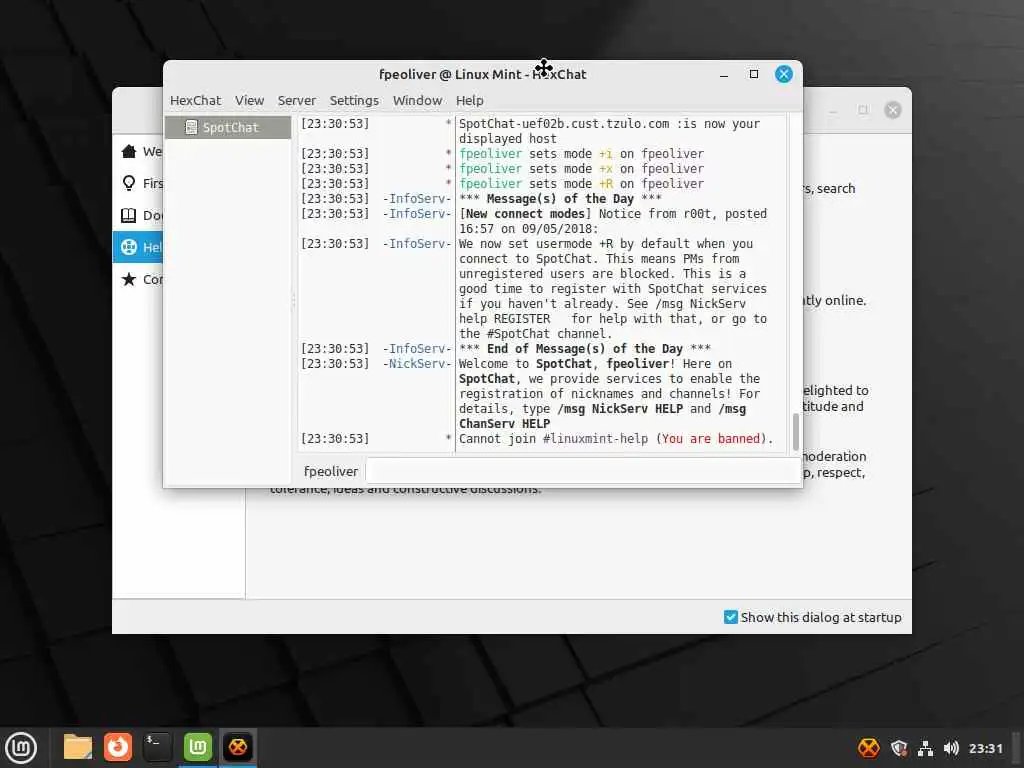Click the message input field
The image size is (1024, 768).
pyautogui.click(x=582, y=471)
